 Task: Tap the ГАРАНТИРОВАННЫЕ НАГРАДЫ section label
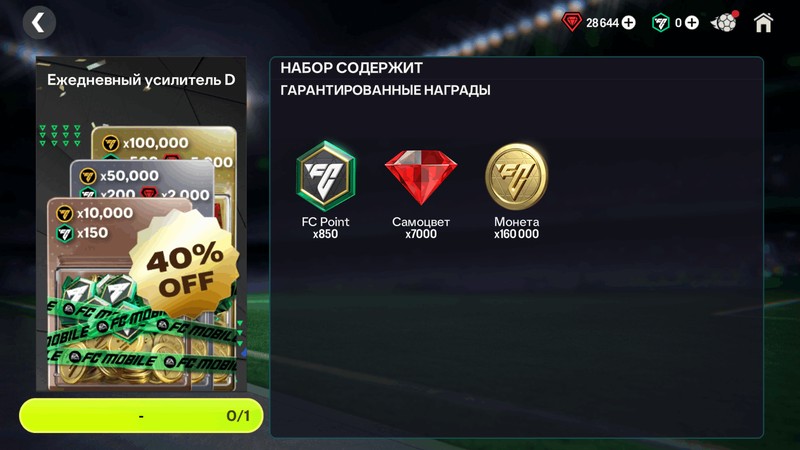385,90
